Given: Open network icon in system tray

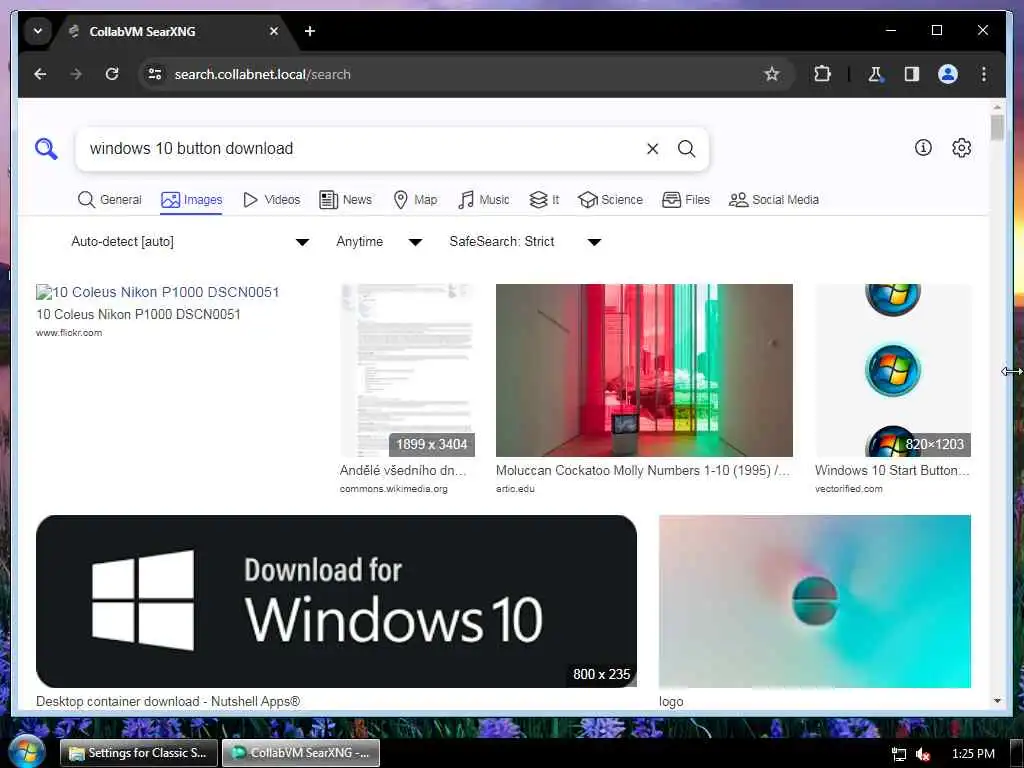Looking at the screenshot, I should coord(899,754).
